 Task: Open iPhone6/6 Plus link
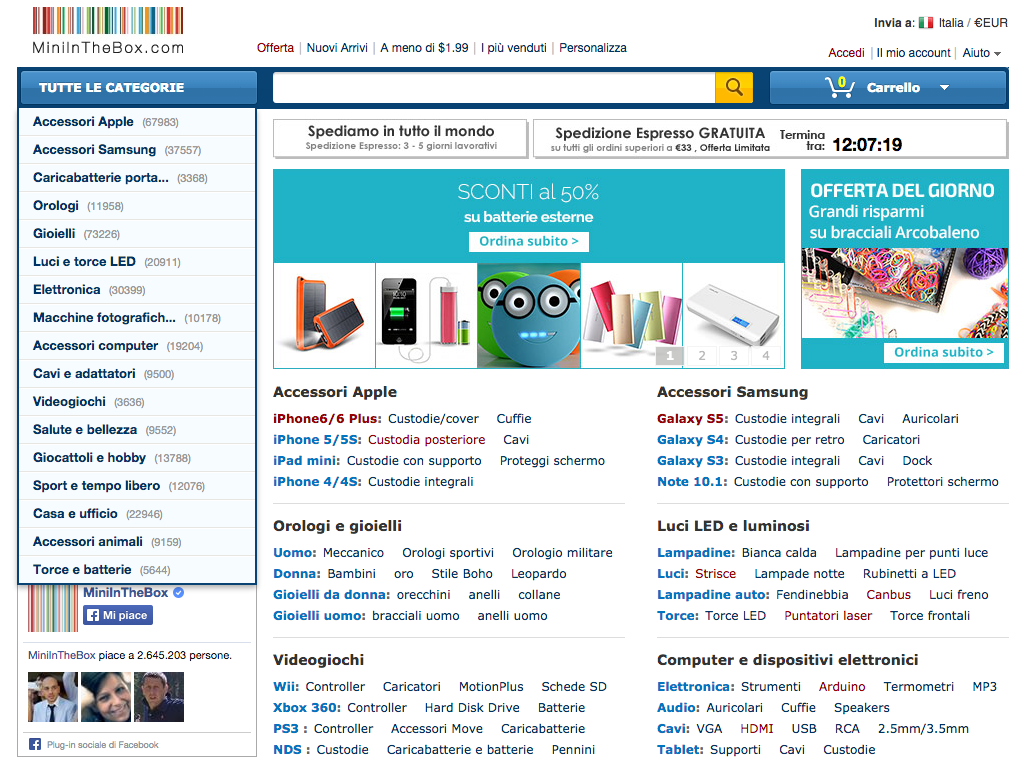point(327,419)
